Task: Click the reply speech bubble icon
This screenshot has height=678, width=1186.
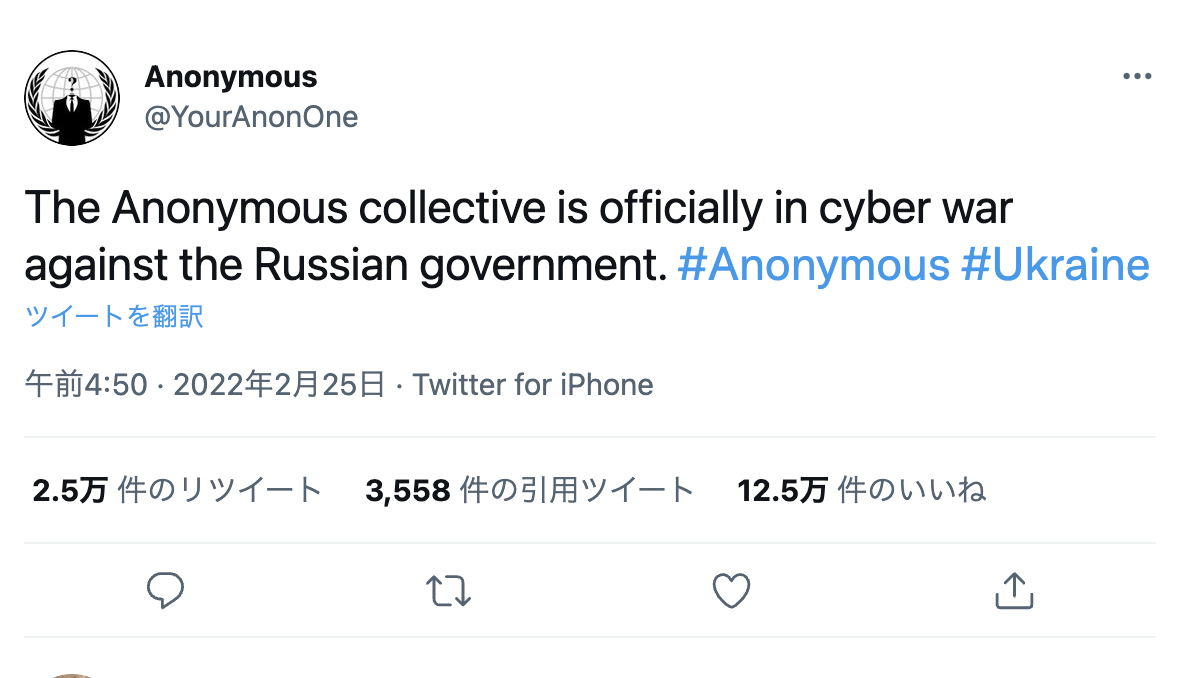Action: click(165, 591)
